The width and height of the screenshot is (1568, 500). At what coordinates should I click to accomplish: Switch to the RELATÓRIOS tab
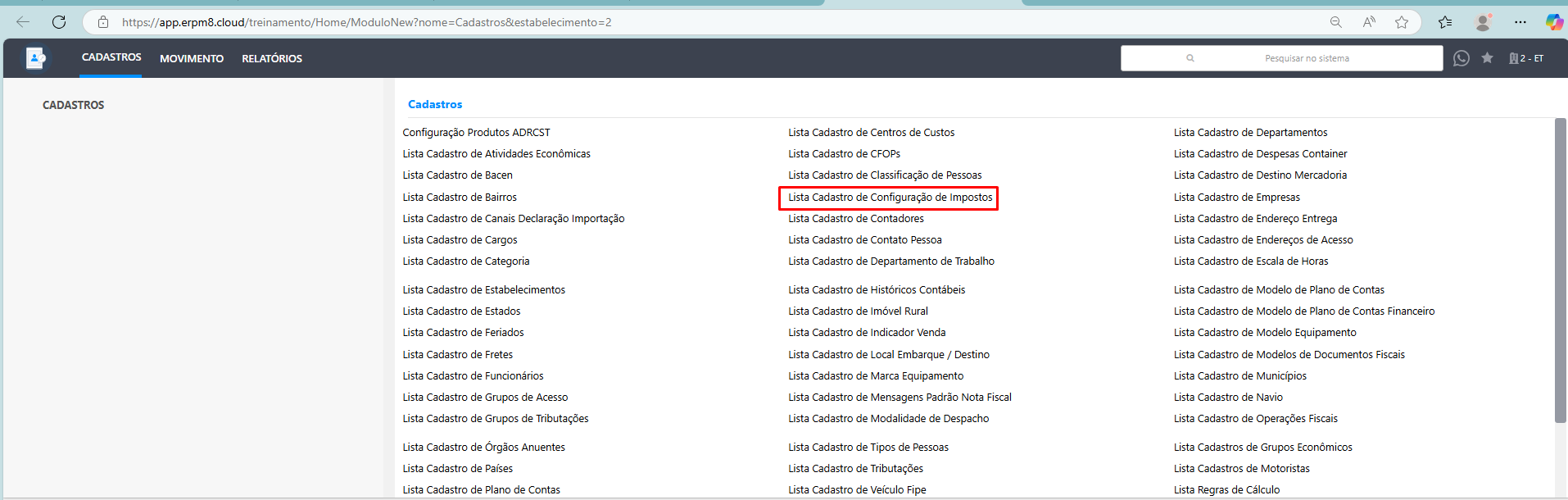[x=272, y=58]
